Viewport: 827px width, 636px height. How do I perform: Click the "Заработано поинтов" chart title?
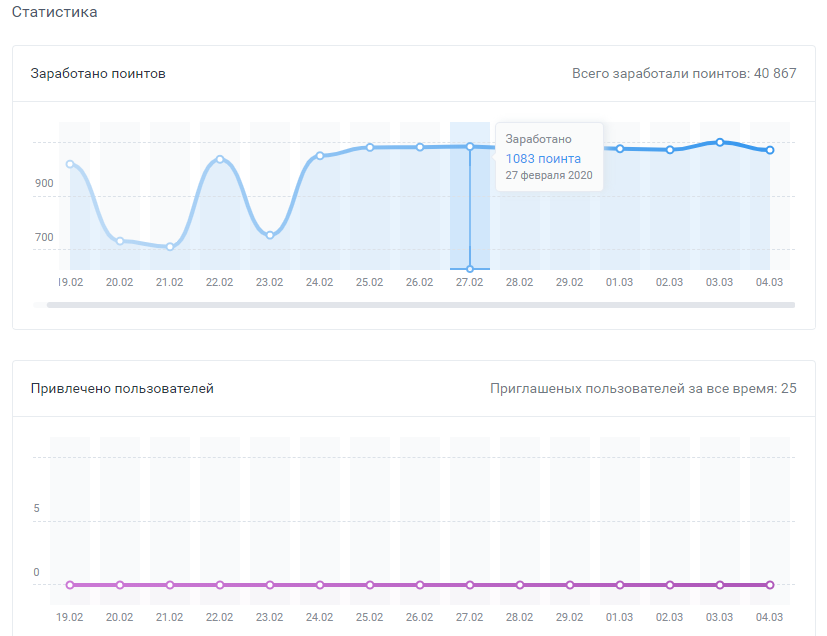point(98,73)
